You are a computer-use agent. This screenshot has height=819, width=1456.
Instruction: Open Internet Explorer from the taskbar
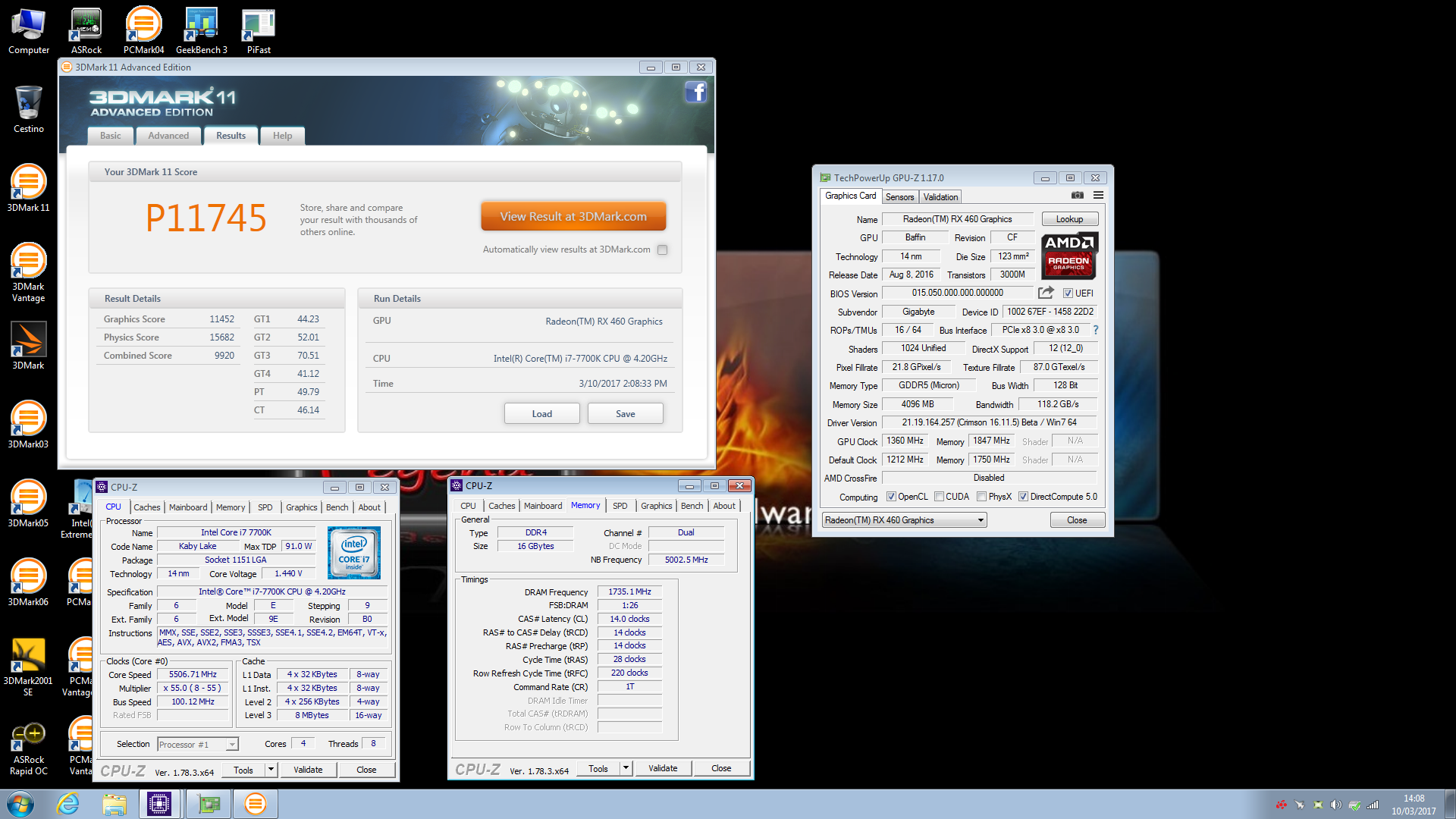pyautogui.click(x=68, y=804)
